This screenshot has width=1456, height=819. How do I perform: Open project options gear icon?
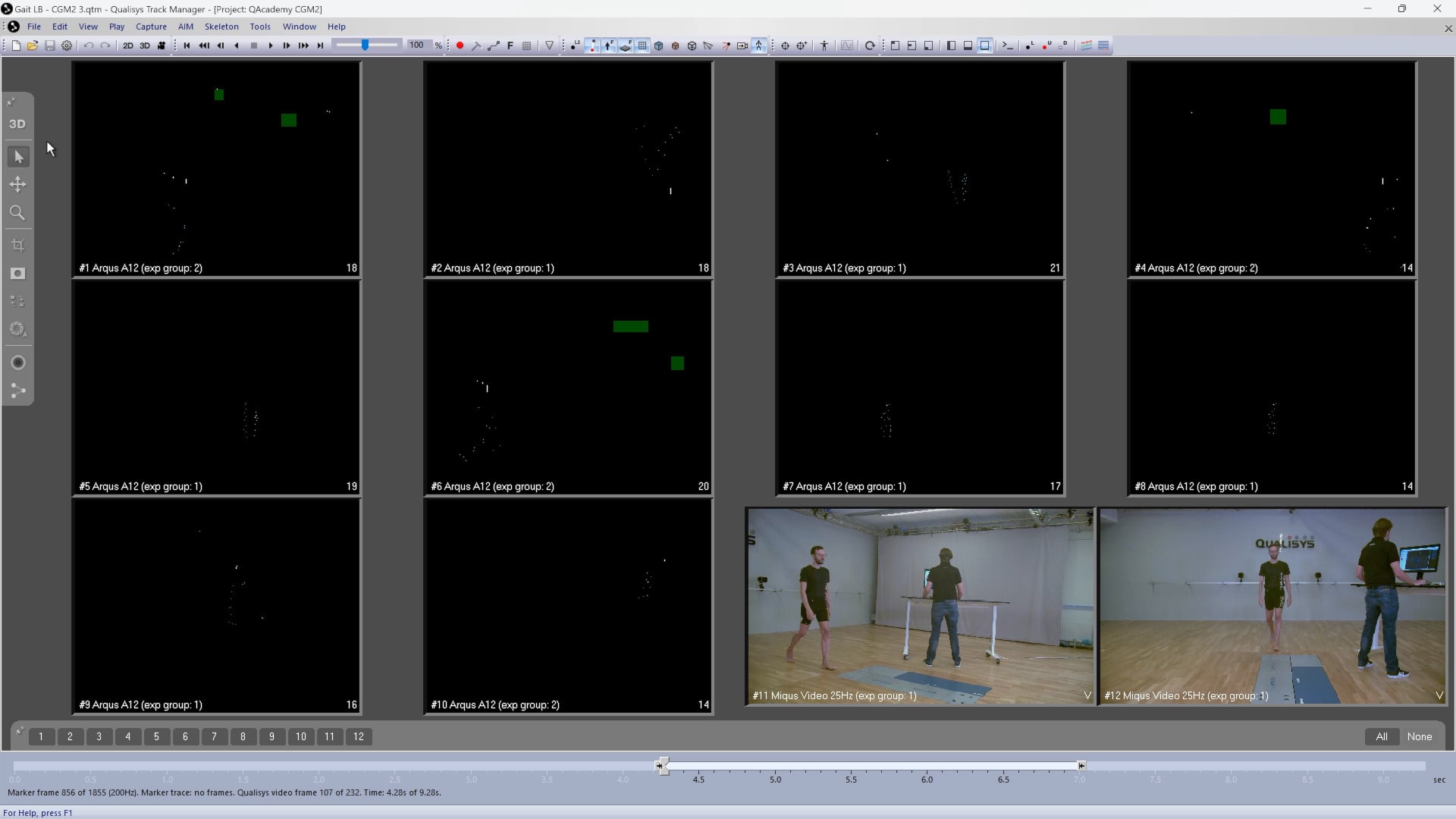point(67,45)
